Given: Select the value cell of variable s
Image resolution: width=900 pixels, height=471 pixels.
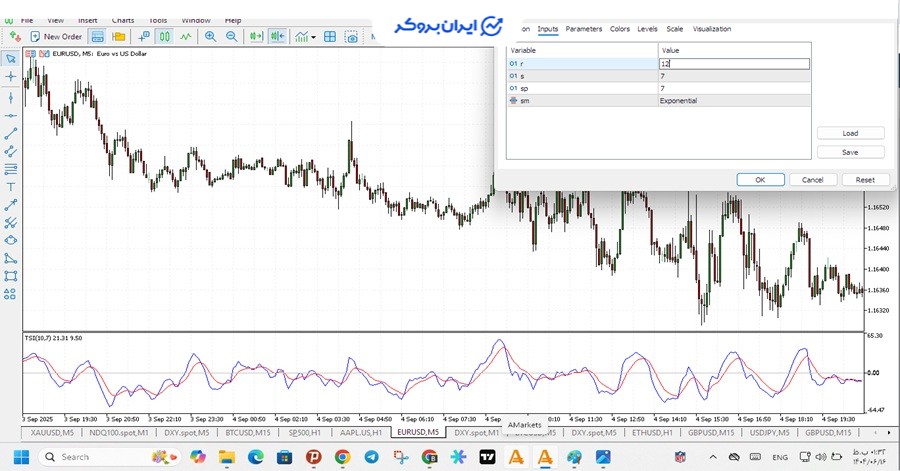Looking at the screenshot, I should pyautogui.click(x=734, y=76).
